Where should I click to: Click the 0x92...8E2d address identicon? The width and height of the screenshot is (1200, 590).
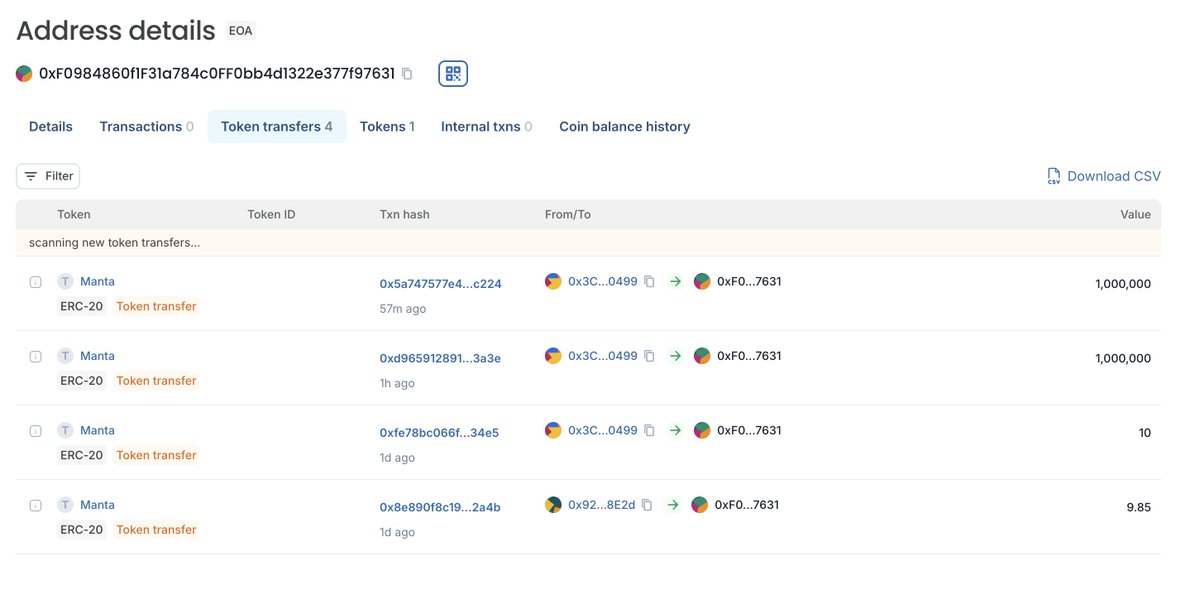click(x=553, y=505)
